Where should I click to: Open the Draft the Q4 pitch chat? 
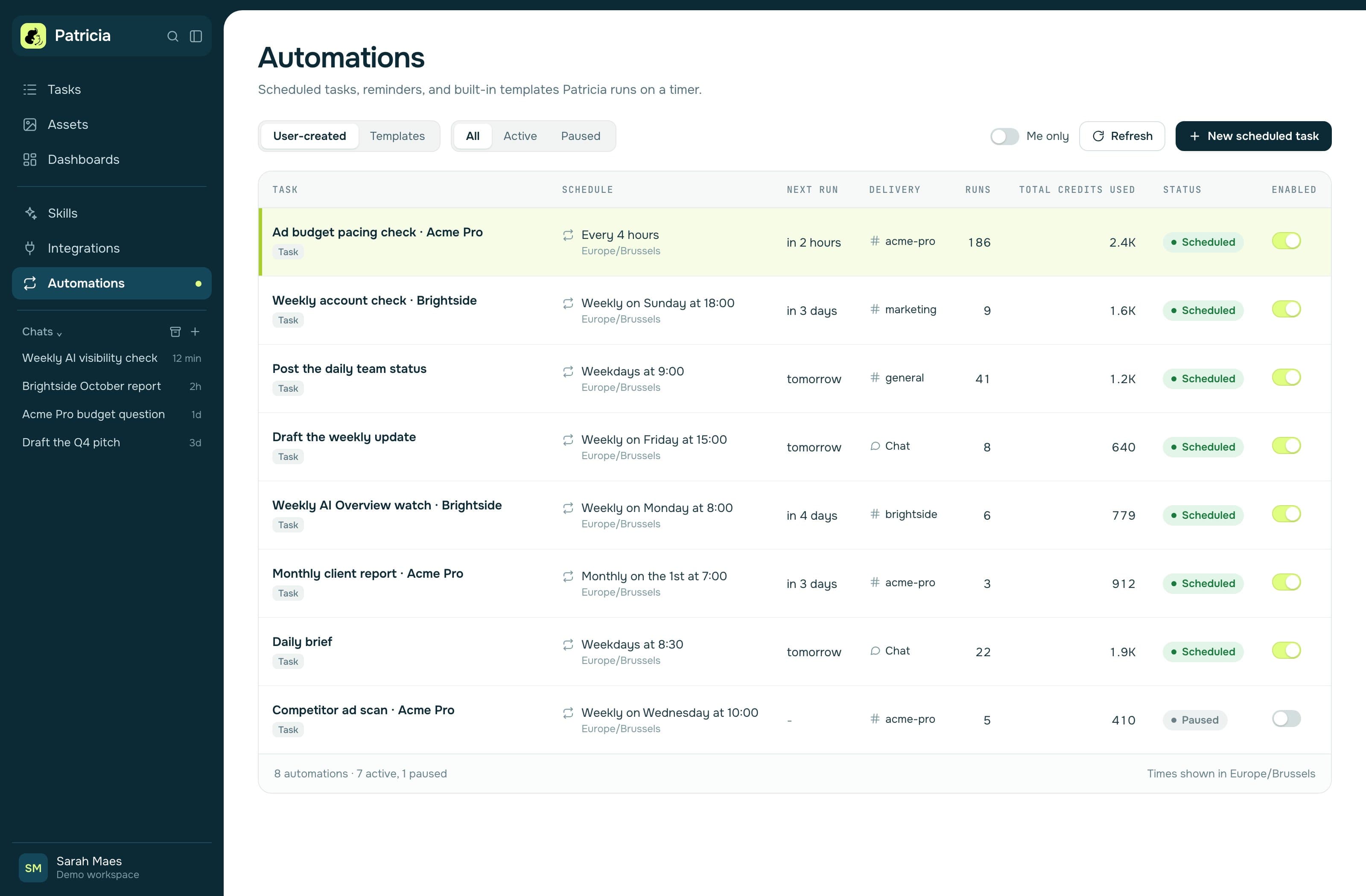click(x=112, y=442)
